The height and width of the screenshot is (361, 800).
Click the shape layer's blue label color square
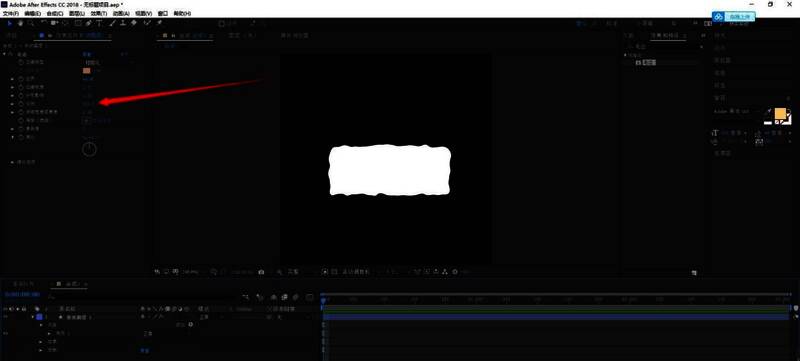39,317
